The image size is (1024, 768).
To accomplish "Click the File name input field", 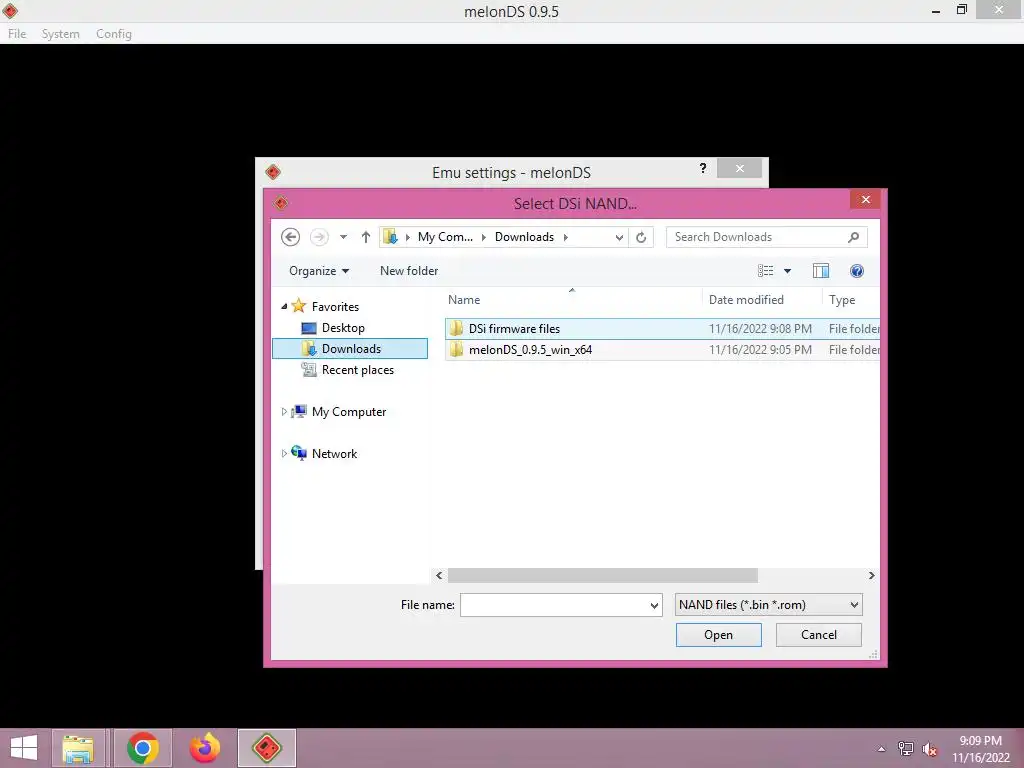I will (x=554, y=605).
